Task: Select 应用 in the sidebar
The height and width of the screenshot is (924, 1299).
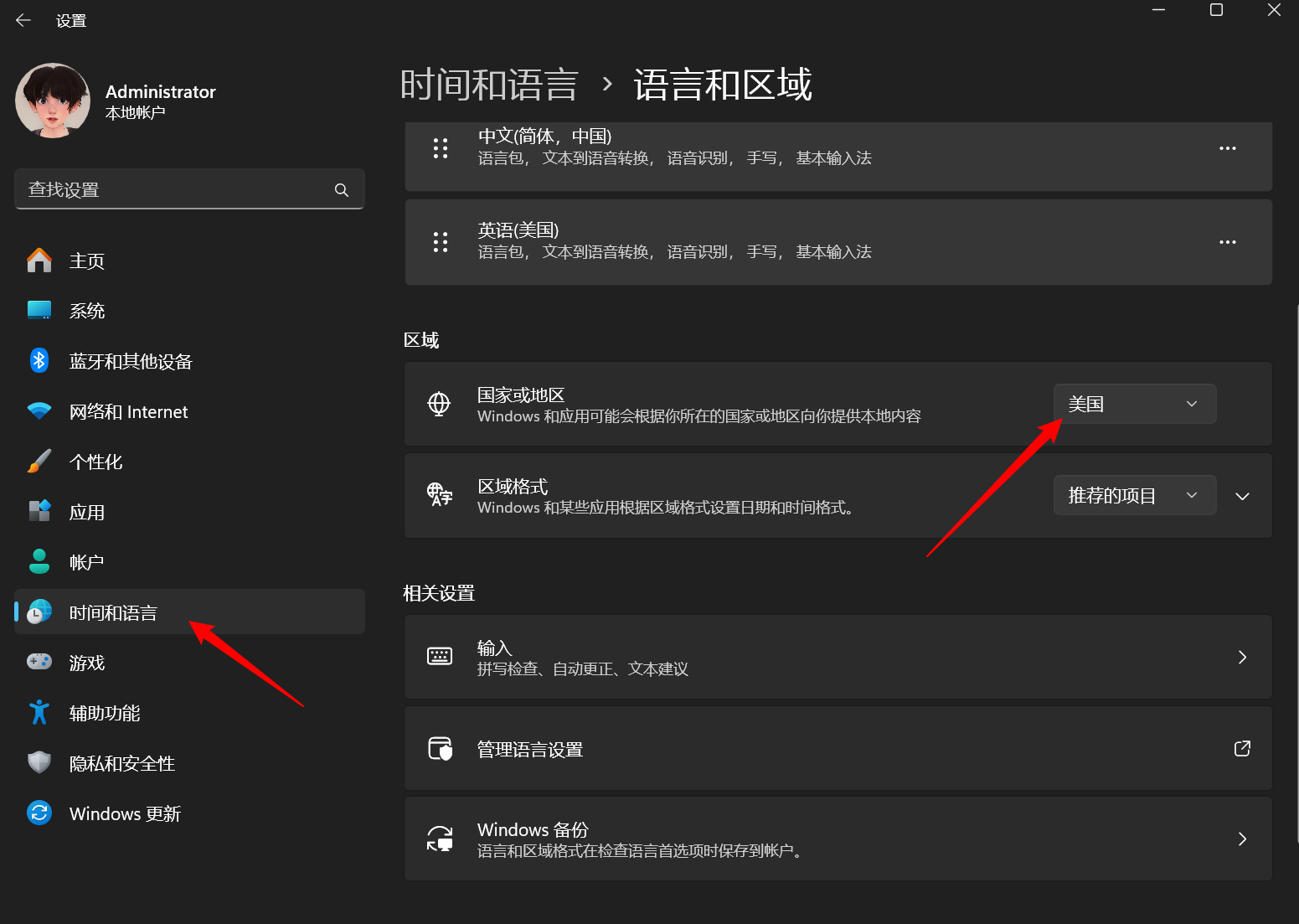Action: 189,512
